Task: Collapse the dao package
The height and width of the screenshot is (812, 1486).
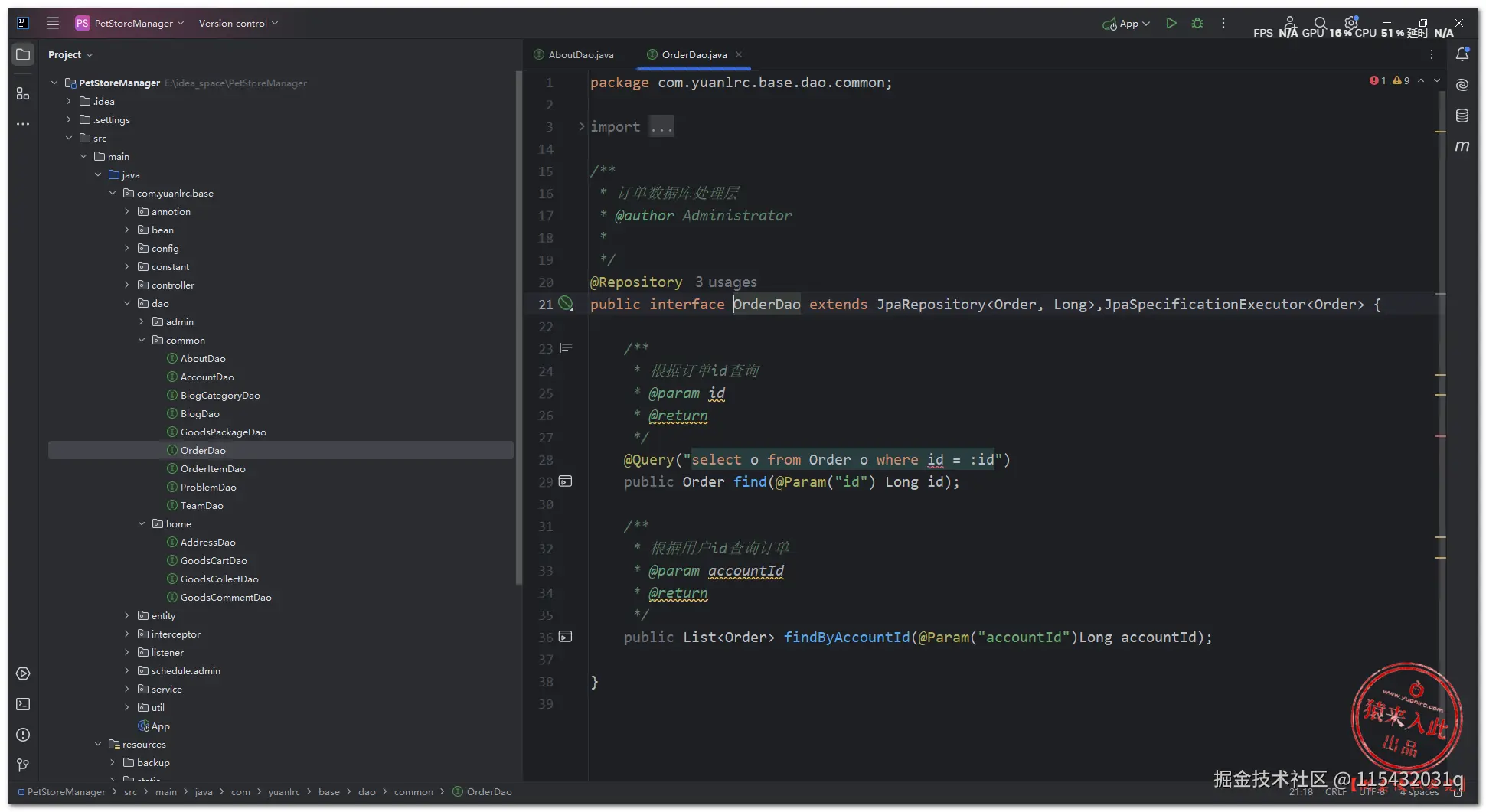Action: pyautogui.click(x=127, y=303)
